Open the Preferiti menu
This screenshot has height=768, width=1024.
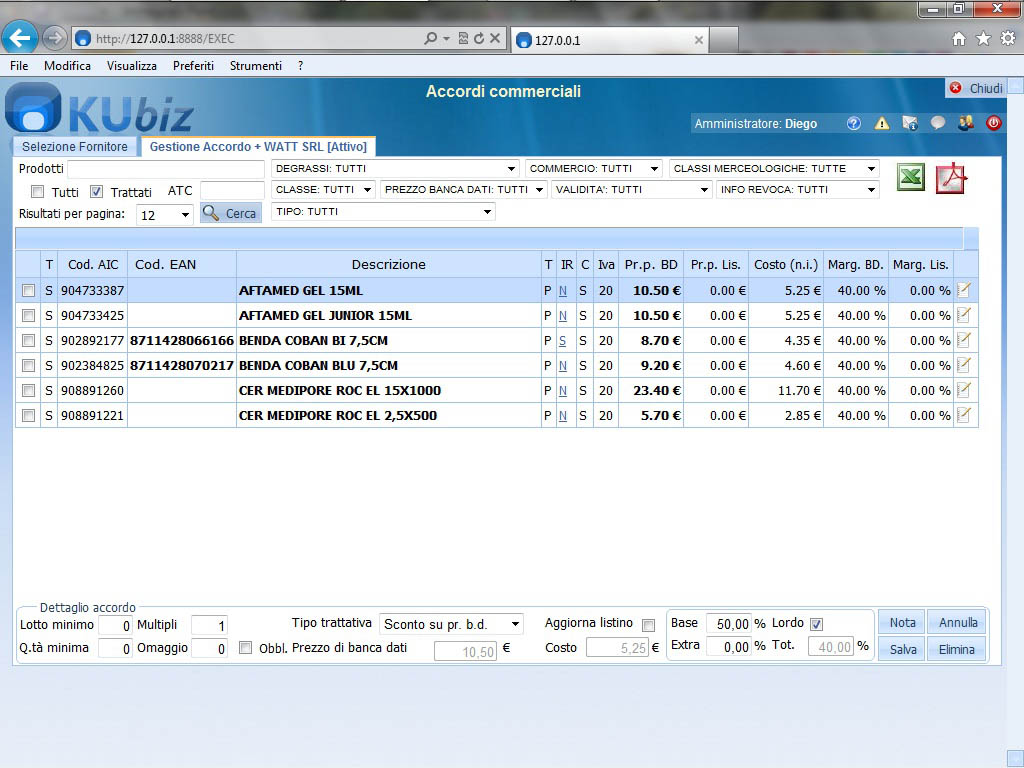[193, 66]
